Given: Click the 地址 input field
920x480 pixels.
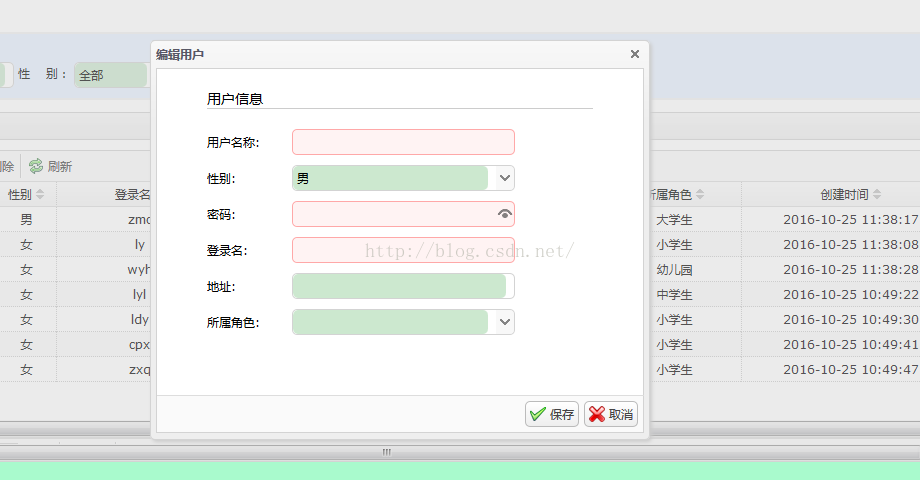Looking at the screenshot, I should point(403,286).
